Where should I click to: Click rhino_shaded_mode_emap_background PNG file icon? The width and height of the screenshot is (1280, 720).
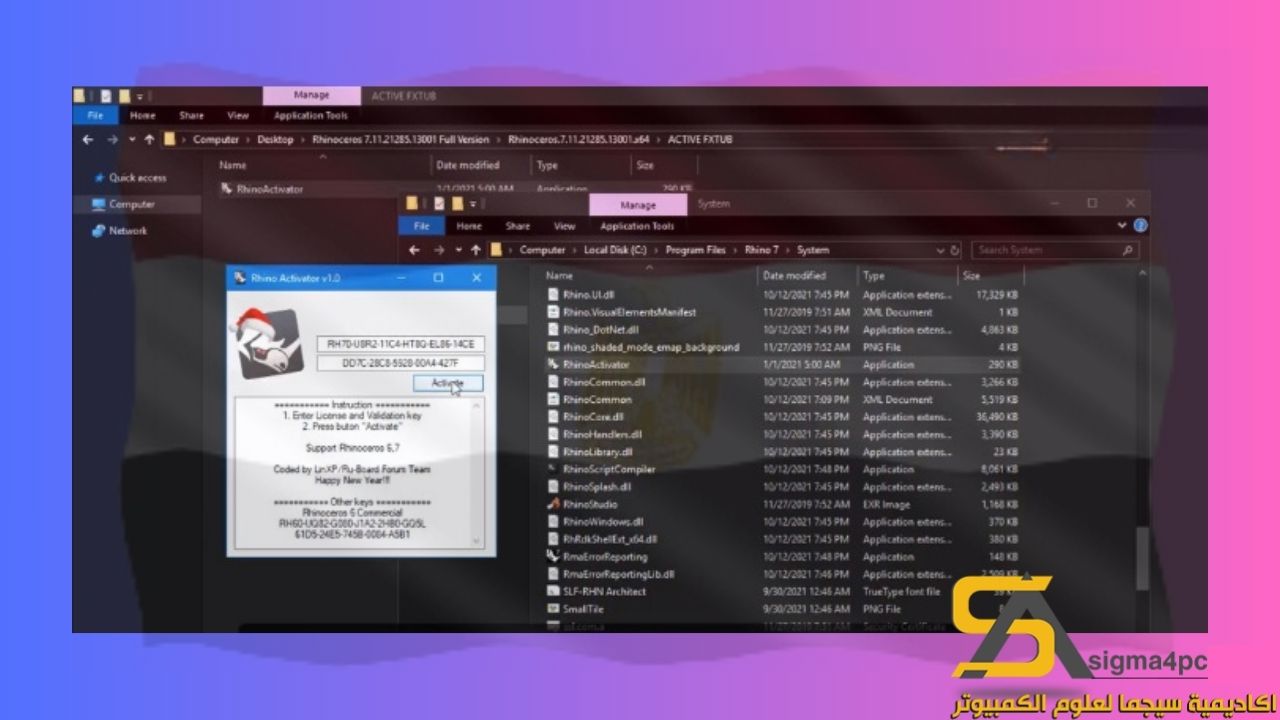pyautogui.click(x=553, y=347)
